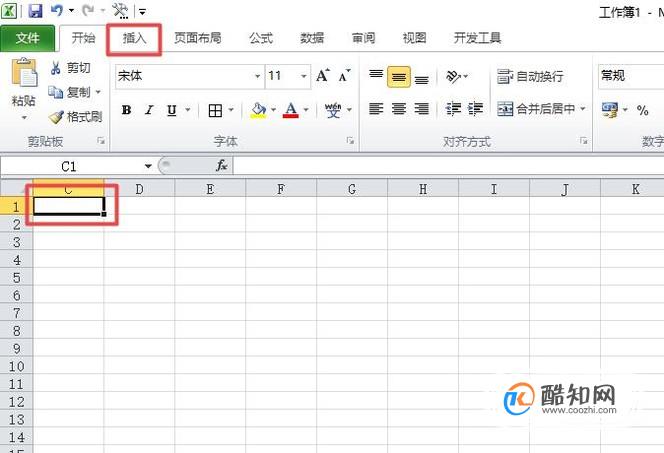Screen dimensions: 664x453
Task: Customize quick access toolbar dropdown arrow
Action: [x=143, y=12]
